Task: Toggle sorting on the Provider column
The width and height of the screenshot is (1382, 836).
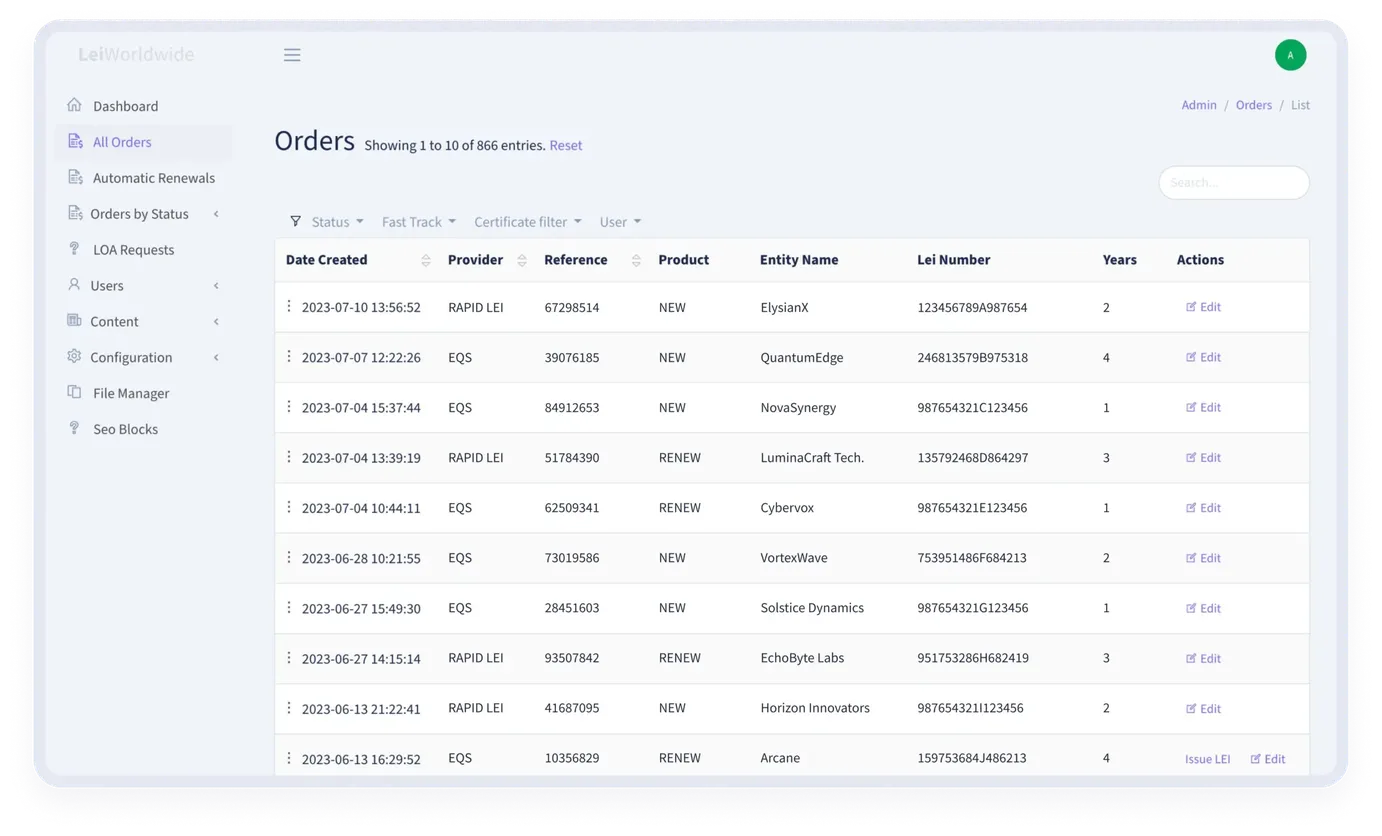Action: point(522,260)
